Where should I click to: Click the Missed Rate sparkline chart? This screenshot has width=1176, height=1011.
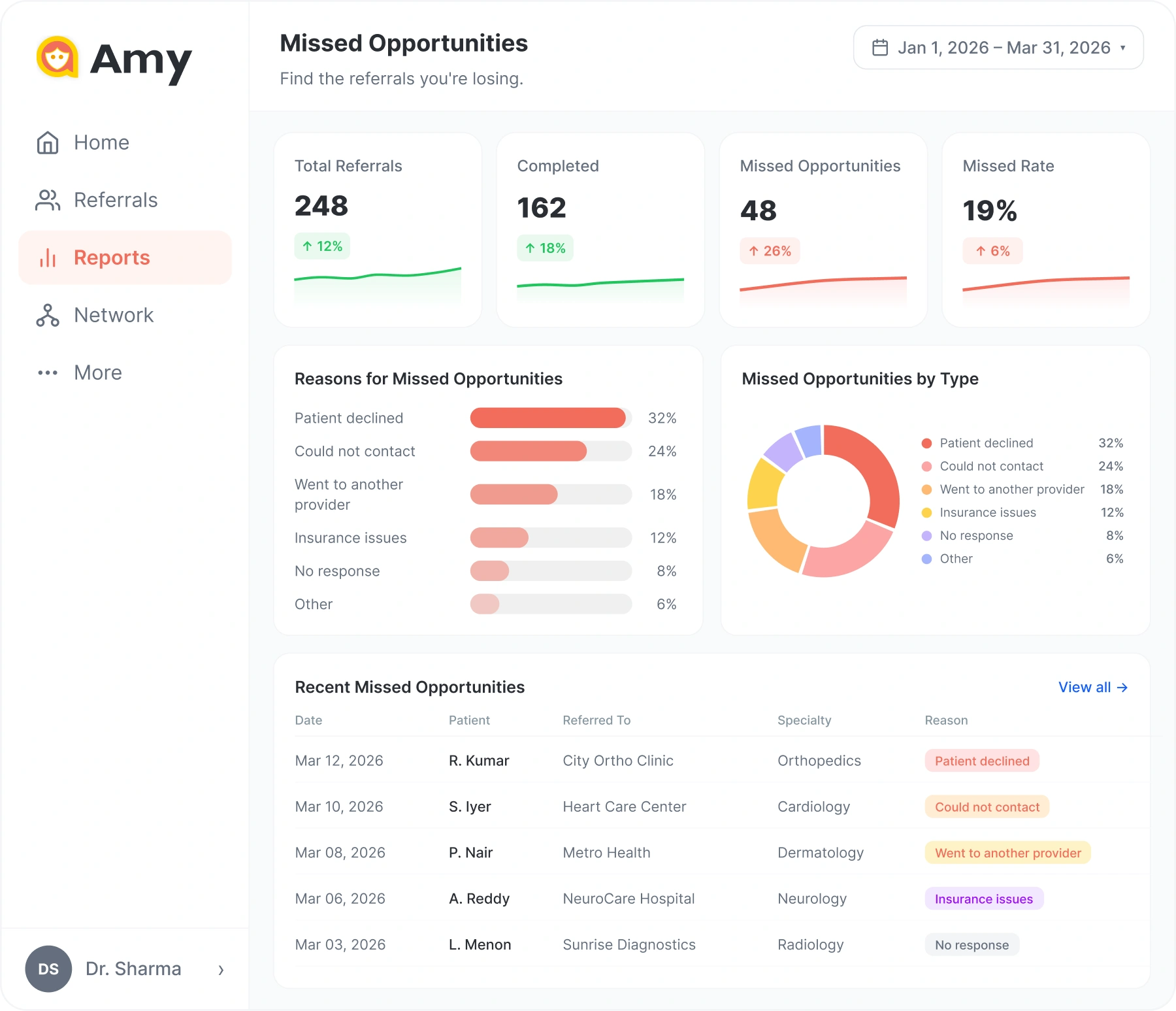click(1046, 291)
